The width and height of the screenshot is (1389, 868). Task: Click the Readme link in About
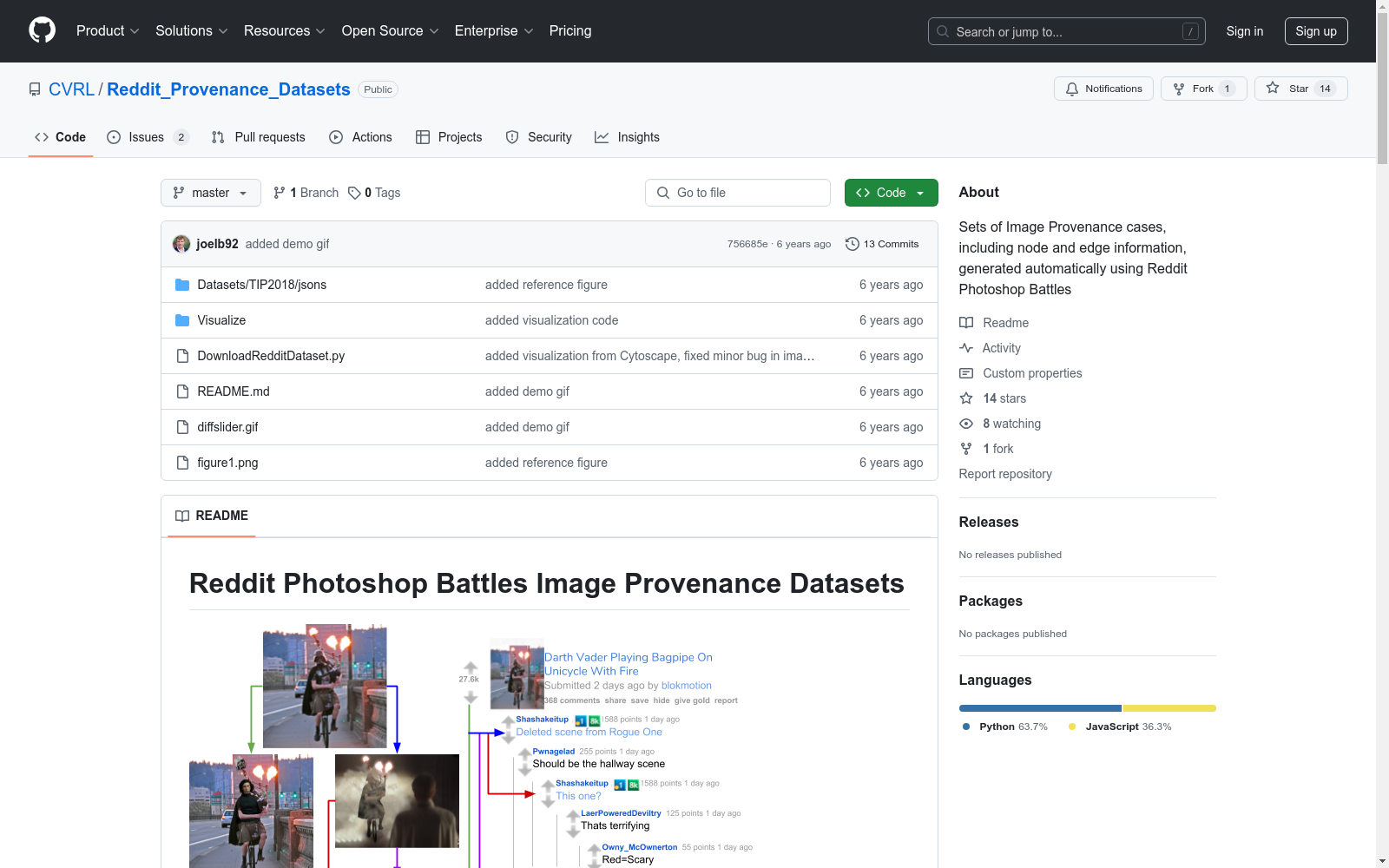click(994, 323)
